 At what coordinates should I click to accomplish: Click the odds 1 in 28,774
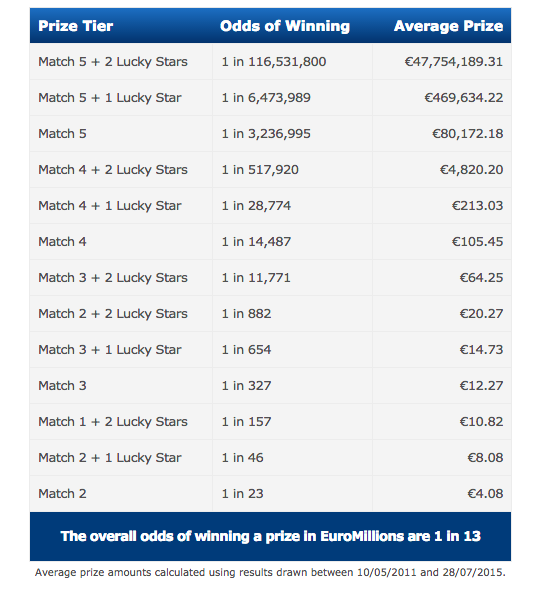click(256, 206)
